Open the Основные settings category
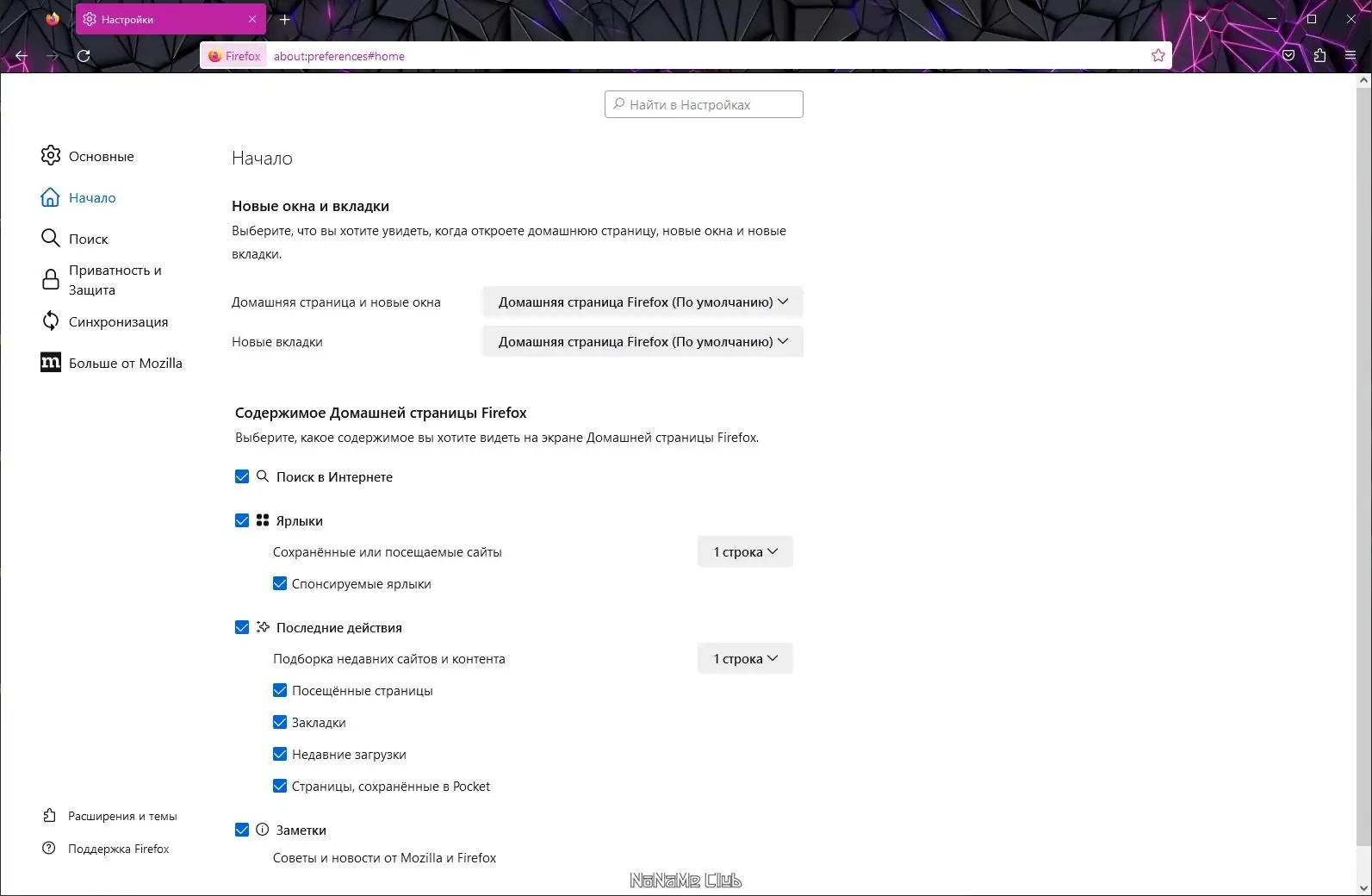This screenshot has width=1372, height=896. 101,156
